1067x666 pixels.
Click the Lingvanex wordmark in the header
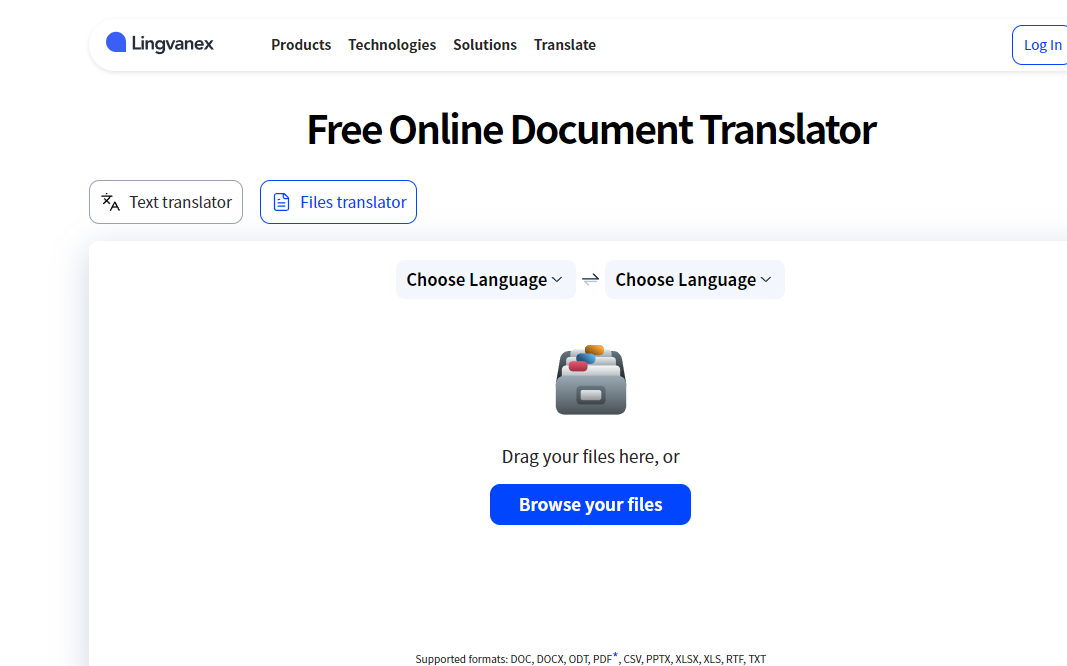point(172,44)
